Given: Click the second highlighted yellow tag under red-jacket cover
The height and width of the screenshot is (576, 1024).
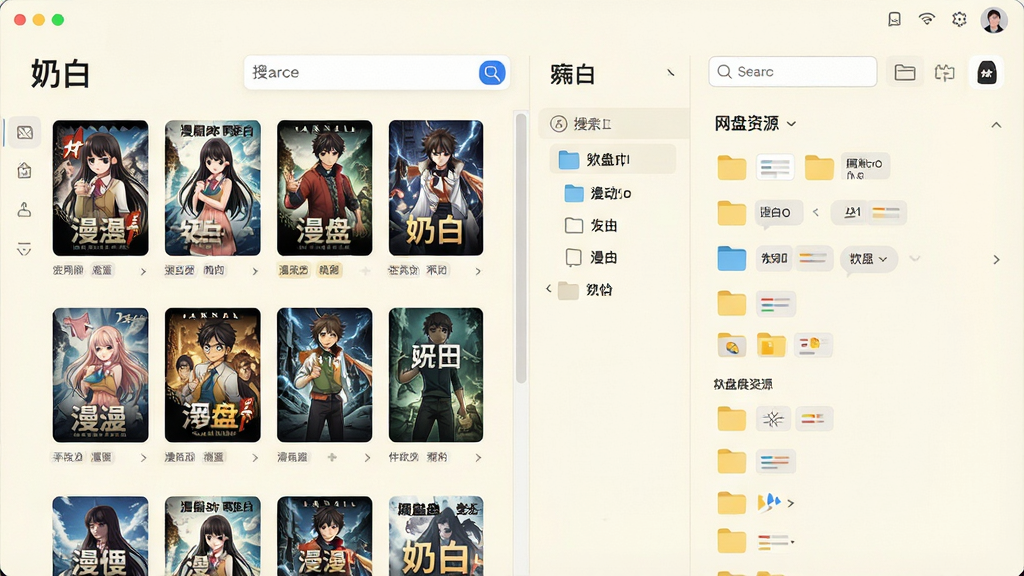Looking at the screenshot, I should pyautogui.click(x=328, y=270).
